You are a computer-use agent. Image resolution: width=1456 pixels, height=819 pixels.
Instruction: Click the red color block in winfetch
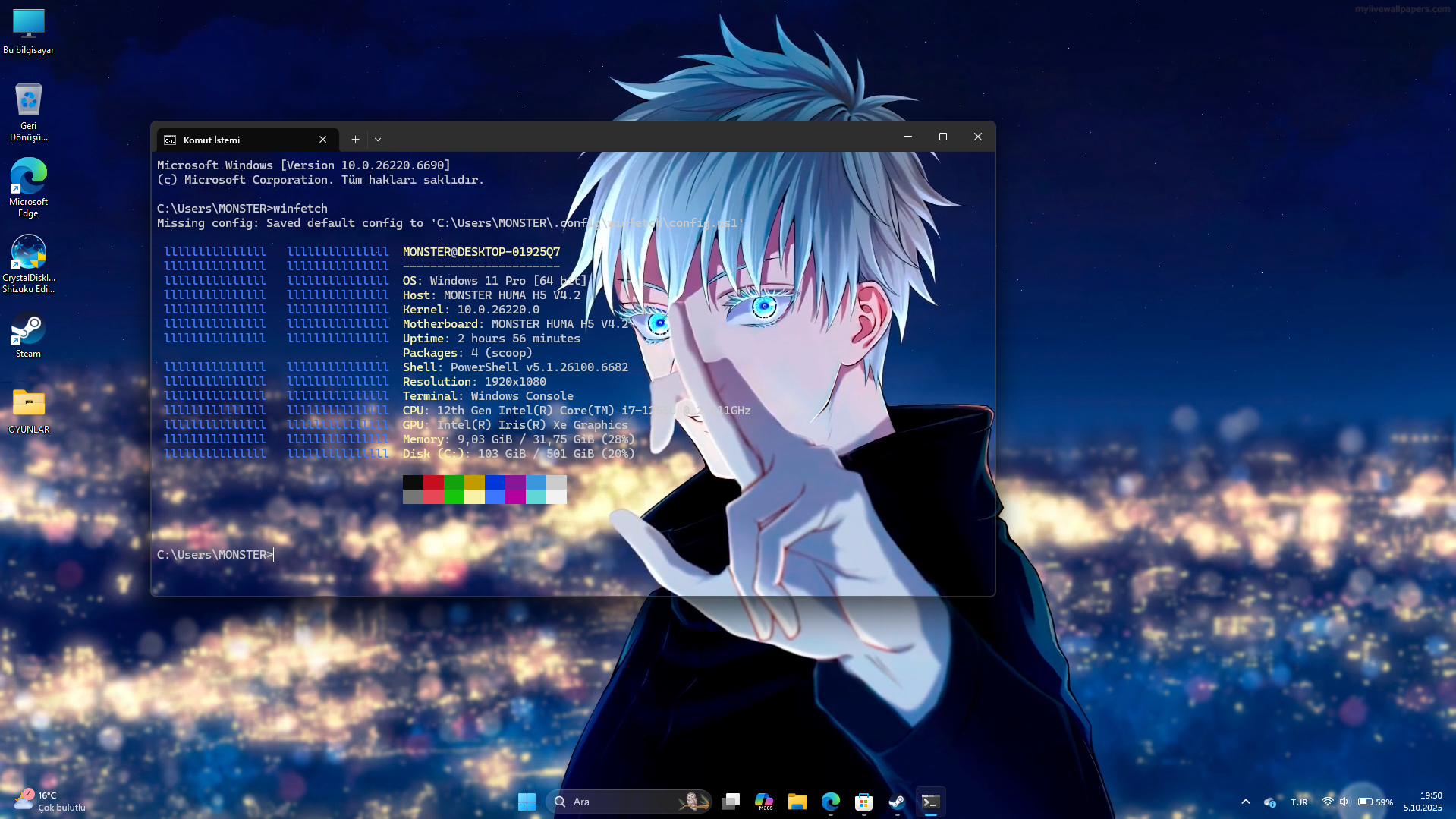(433, 482)
